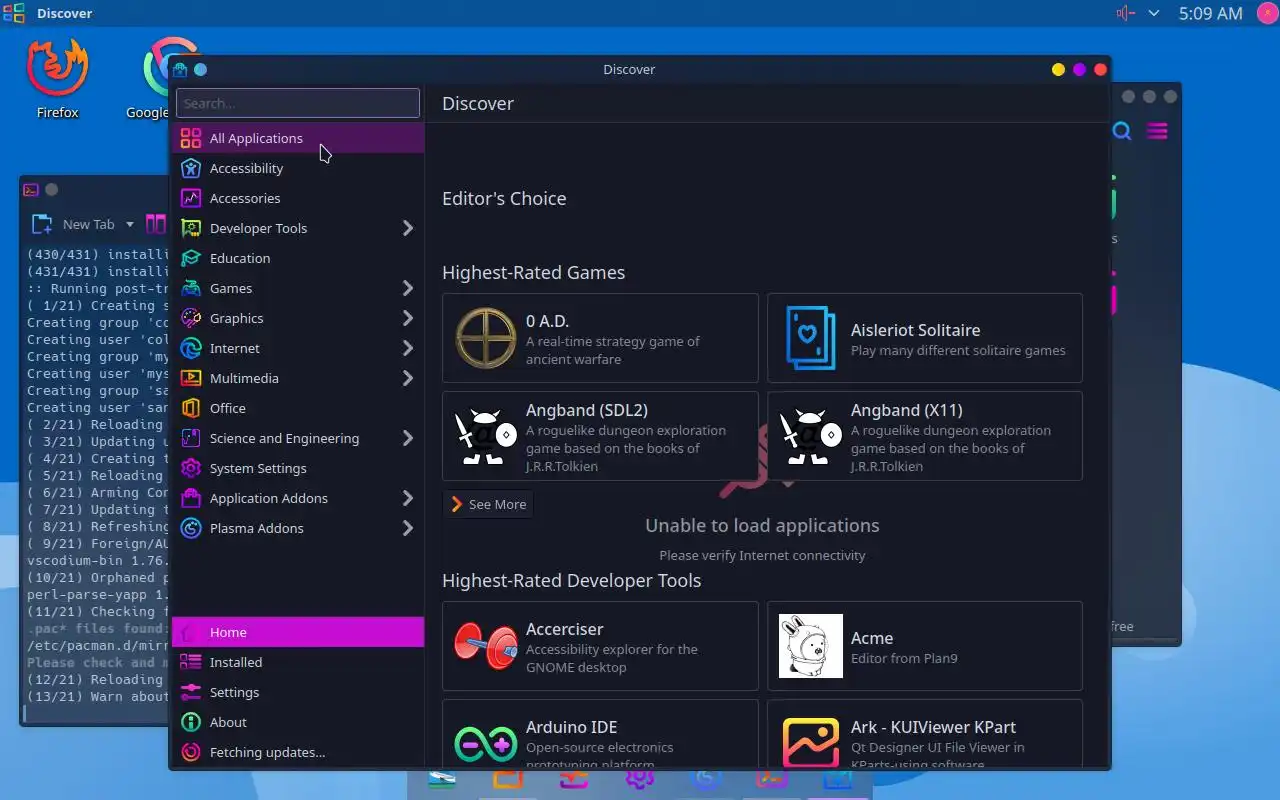
Task: Click the Accerciser app icon
Action: click(486, 646)
